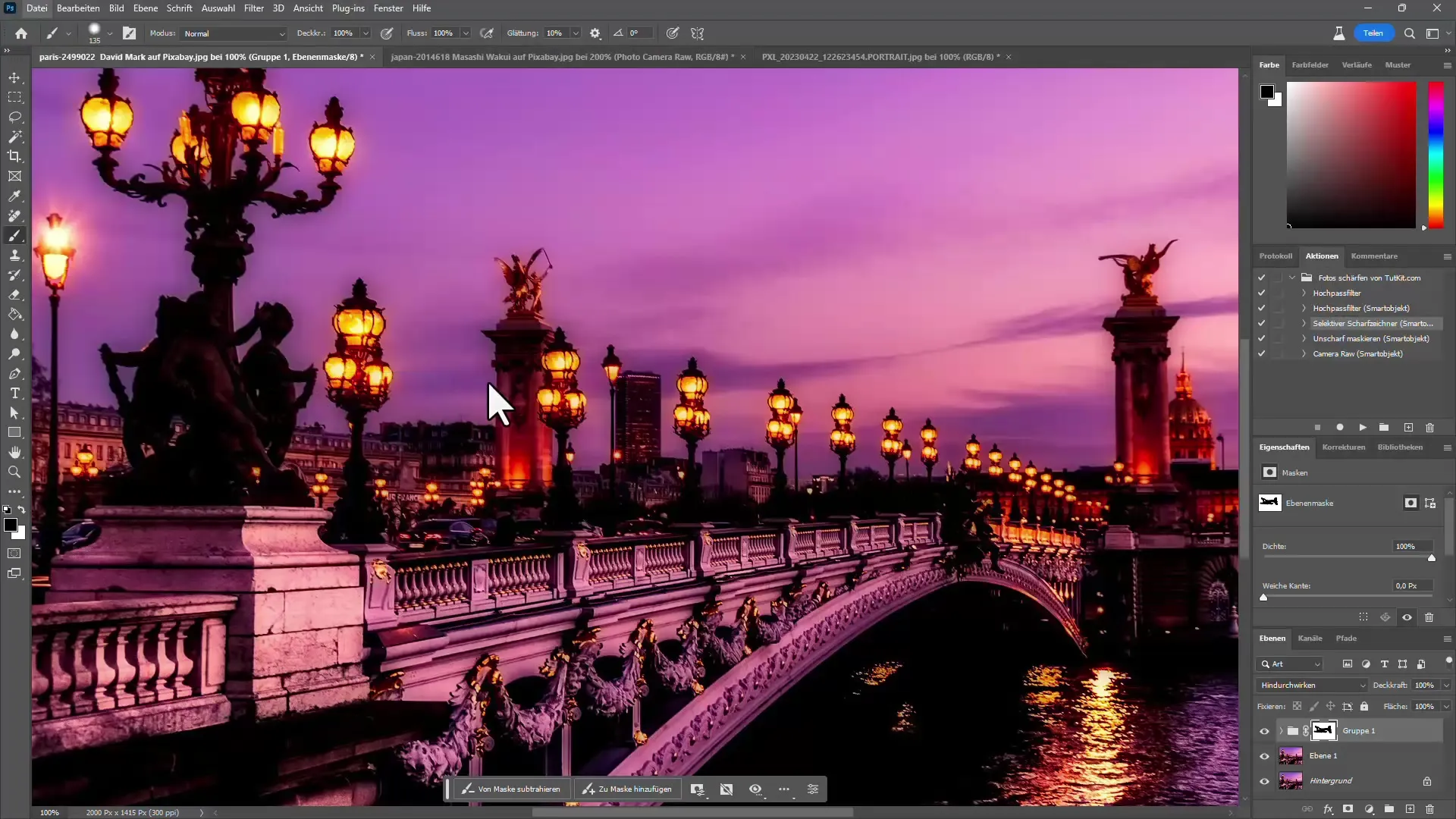Open Hindurchwirken blend mode dropdown

(x=1312, y=686)
